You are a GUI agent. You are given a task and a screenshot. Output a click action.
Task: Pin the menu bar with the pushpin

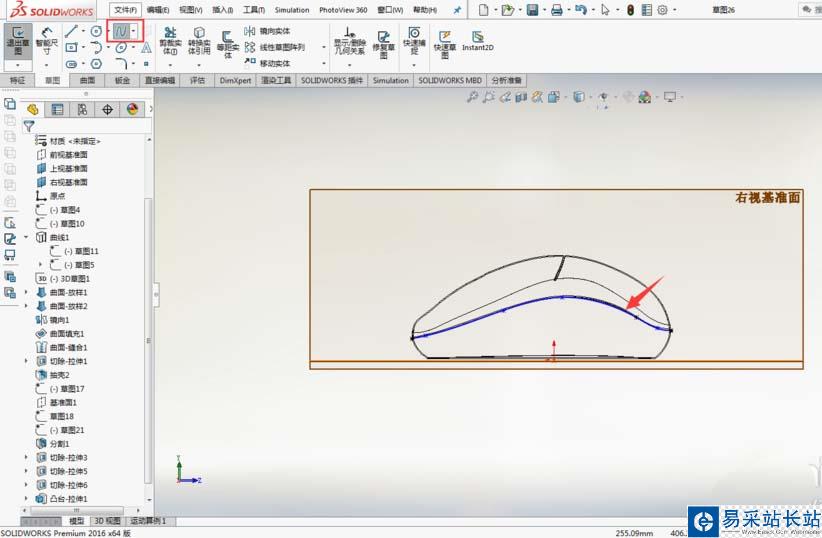point(457,10)
